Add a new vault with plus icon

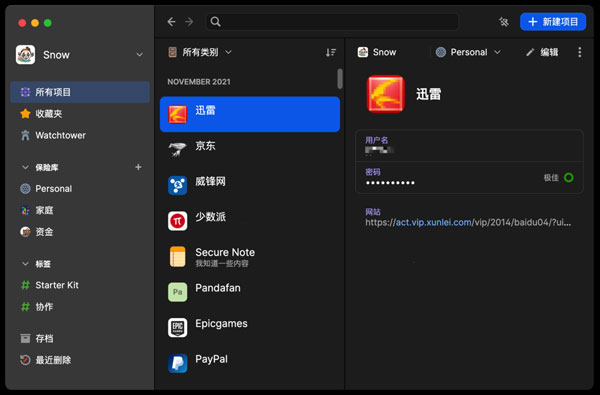[x=139, y=167]
